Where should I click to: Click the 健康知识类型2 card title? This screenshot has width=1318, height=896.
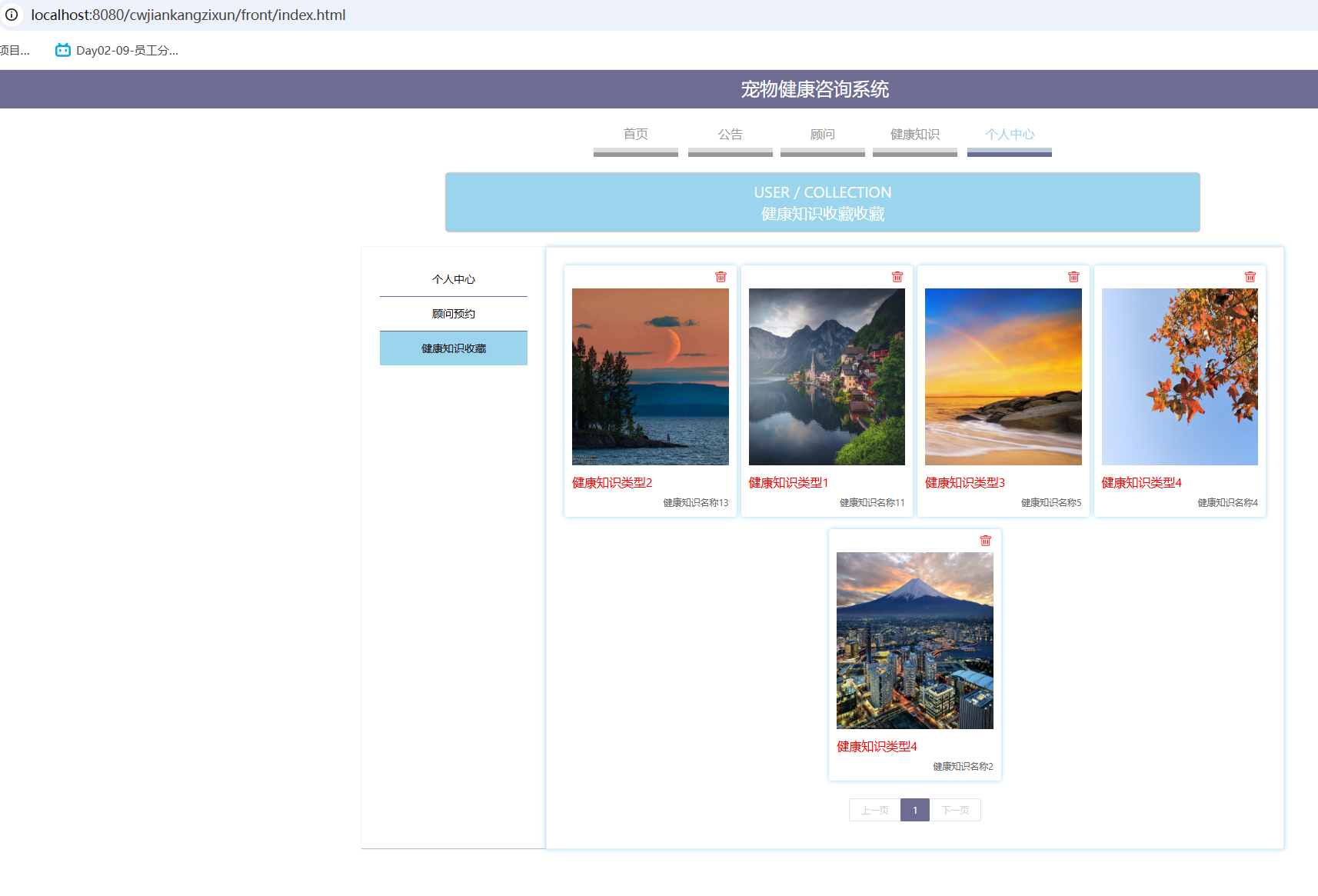[612, 483]
